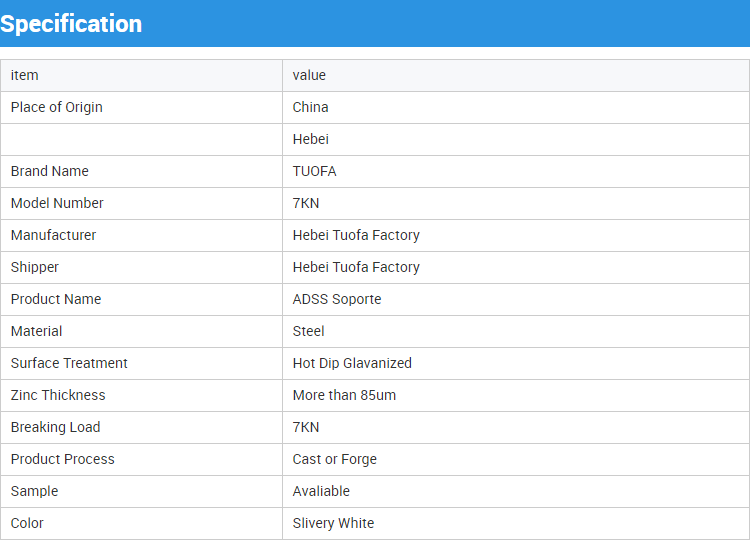Select the Steel material value

pyautogui.click(x=308, y=331)
